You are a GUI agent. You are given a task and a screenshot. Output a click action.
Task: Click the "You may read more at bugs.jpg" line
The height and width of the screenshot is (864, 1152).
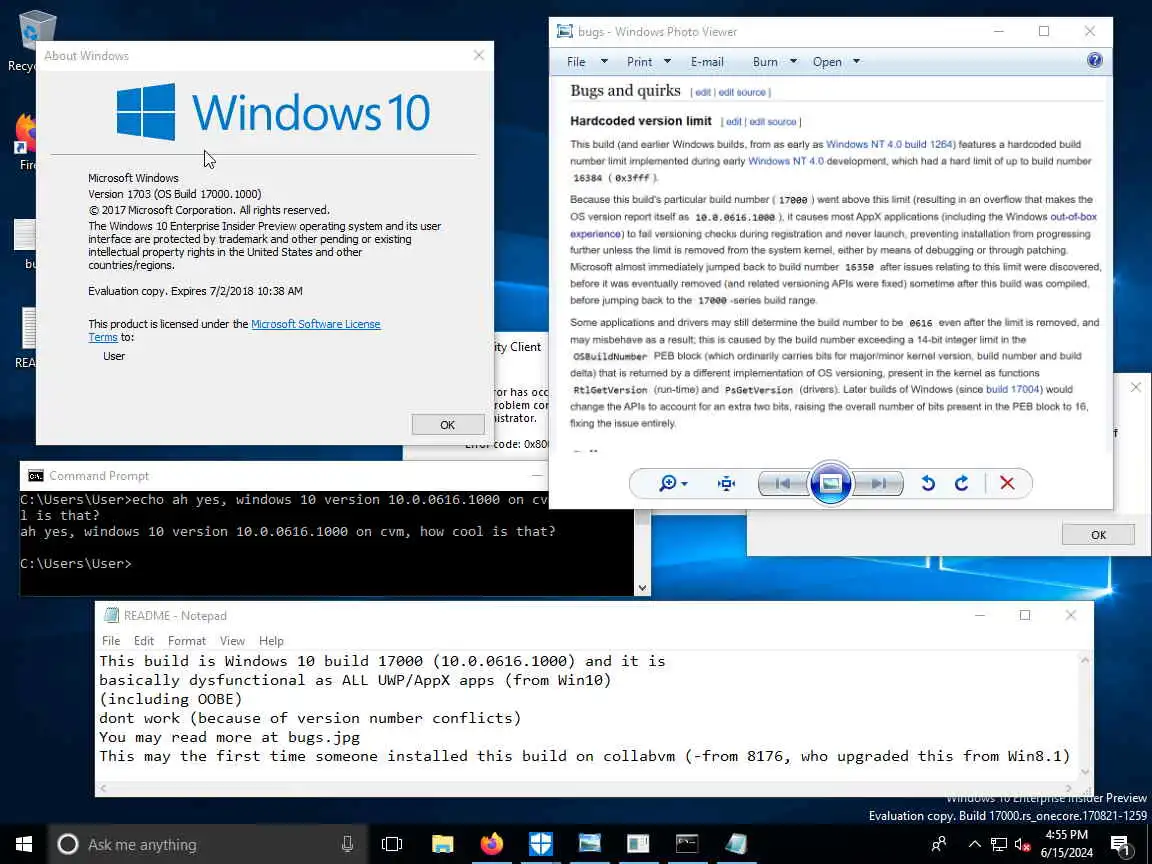coord(230,737)
